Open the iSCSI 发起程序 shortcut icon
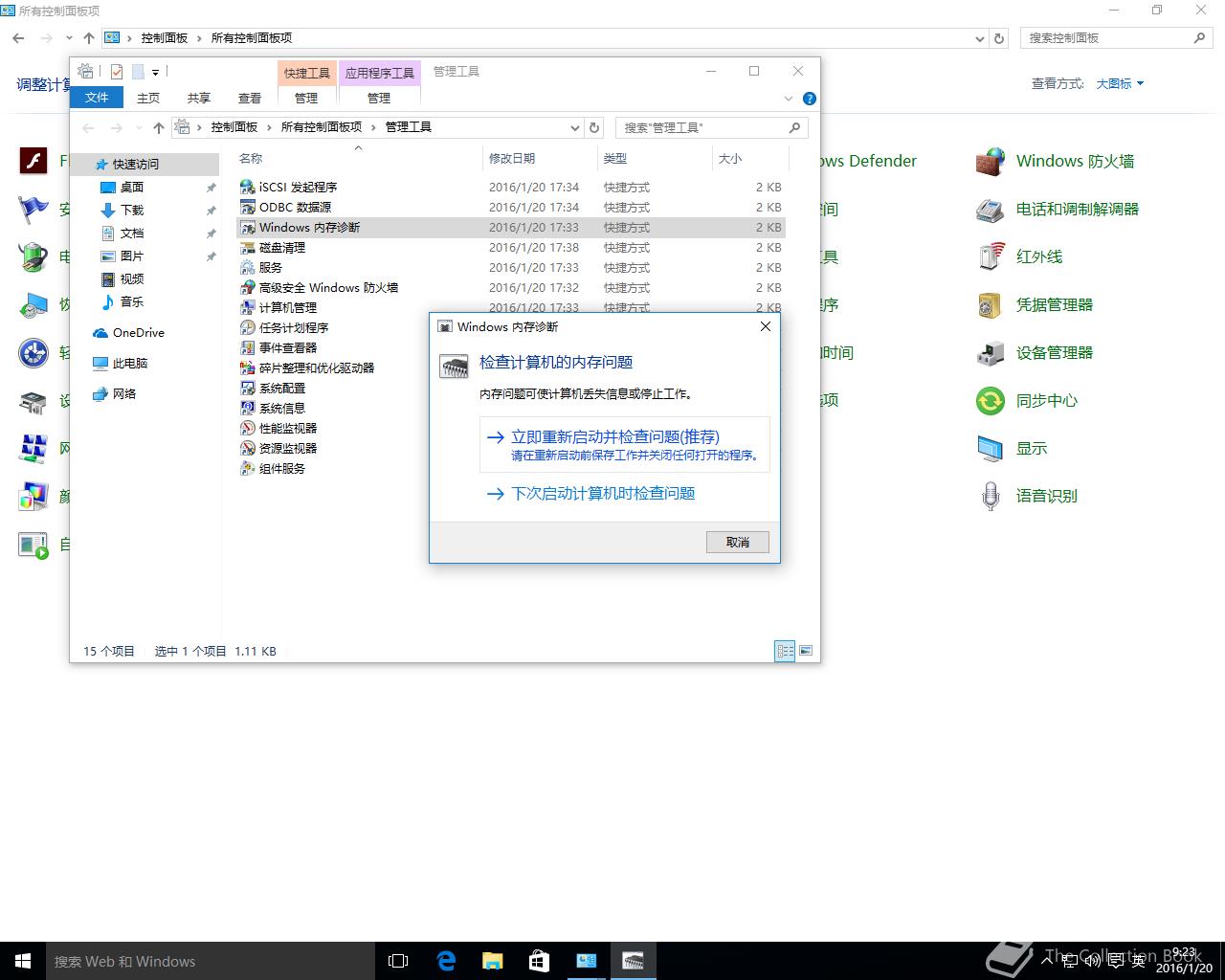This screenshot has height=980, width=1225. coord(248,187)
